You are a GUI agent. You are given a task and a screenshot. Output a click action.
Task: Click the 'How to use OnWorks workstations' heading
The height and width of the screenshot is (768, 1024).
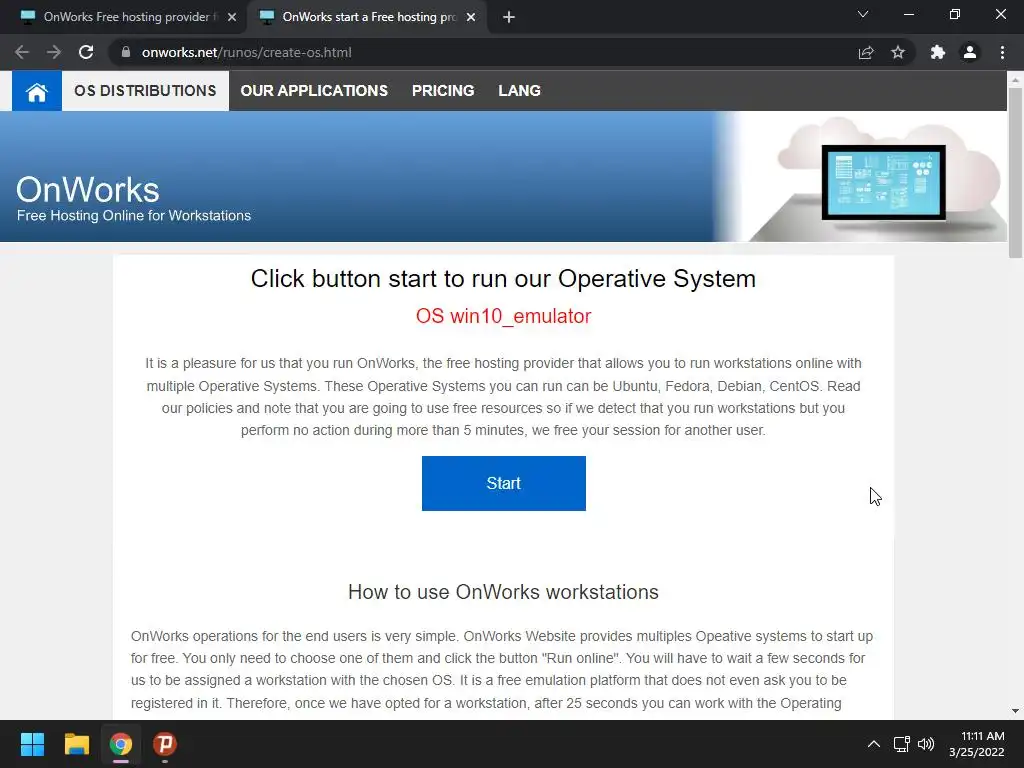click(x=503, y=592)
